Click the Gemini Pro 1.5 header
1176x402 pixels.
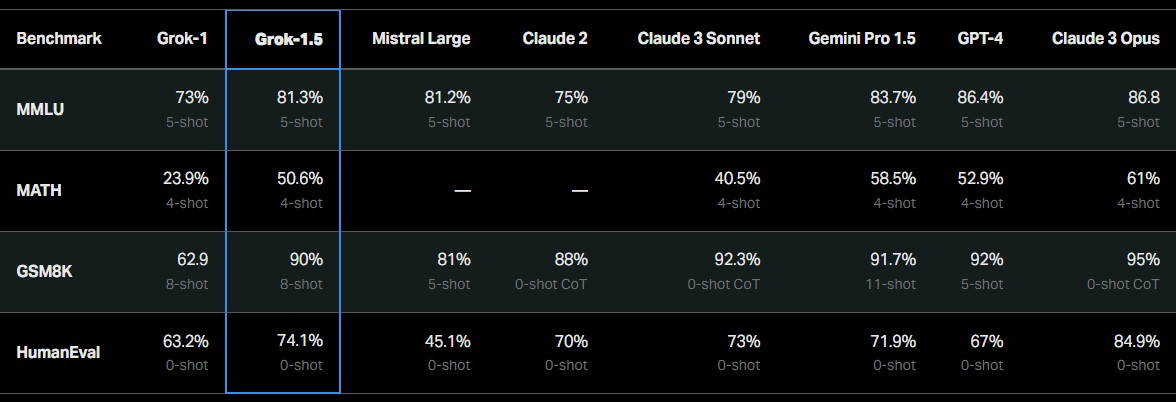pos(862,38)
